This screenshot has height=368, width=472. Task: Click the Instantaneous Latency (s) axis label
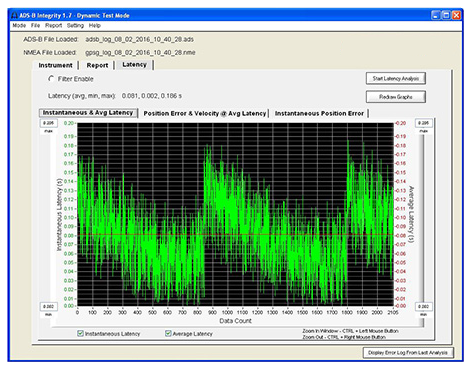(x=59, y=215)
